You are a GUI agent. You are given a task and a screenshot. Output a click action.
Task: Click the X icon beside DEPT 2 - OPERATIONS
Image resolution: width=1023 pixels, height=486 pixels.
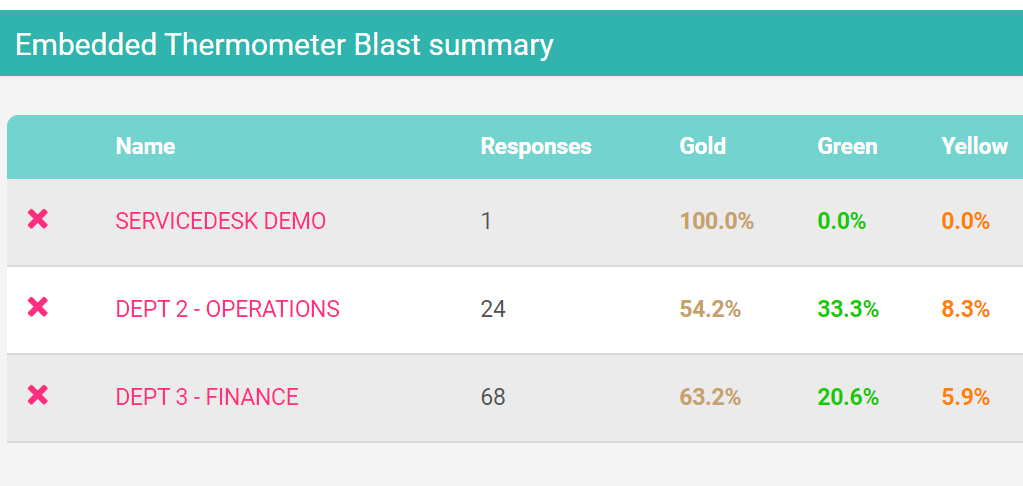pyautogui.click(x=38, y=307)
